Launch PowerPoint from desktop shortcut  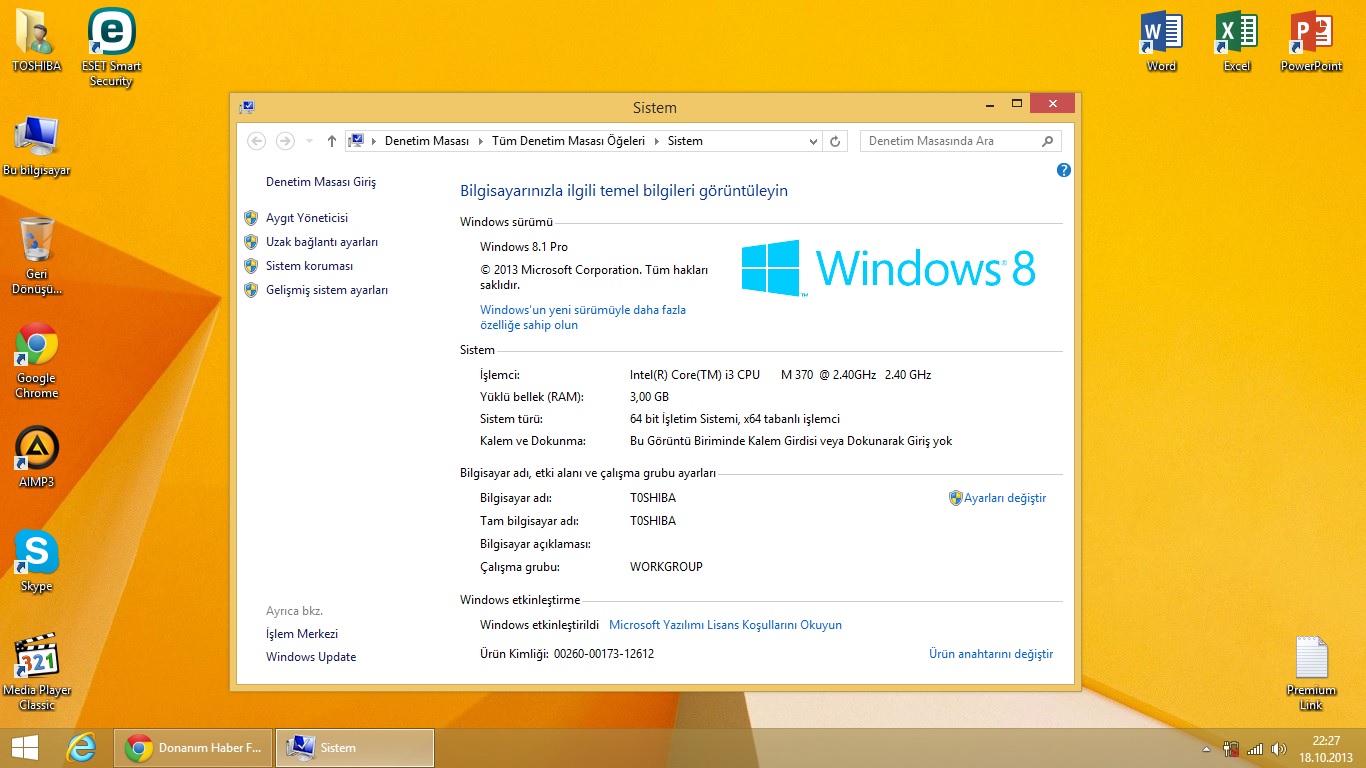coord(1311,41)
